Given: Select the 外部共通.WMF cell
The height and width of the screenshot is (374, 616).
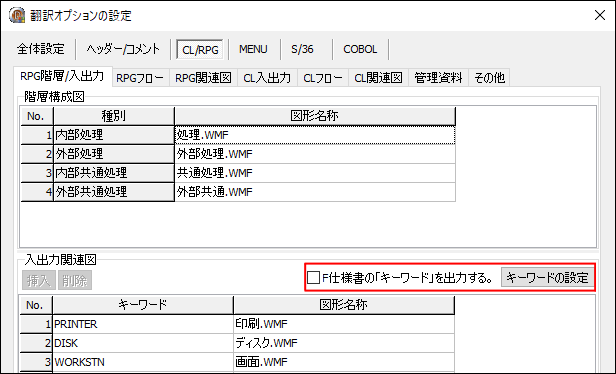Looking at the screenshot, I should (315, 192).
